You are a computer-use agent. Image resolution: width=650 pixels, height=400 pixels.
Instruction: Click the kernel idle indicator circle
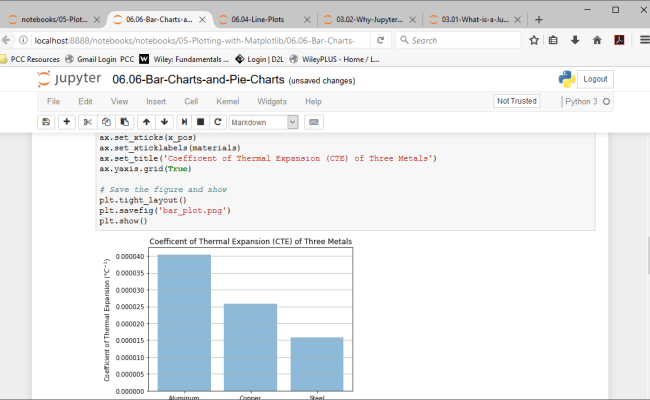606,102
